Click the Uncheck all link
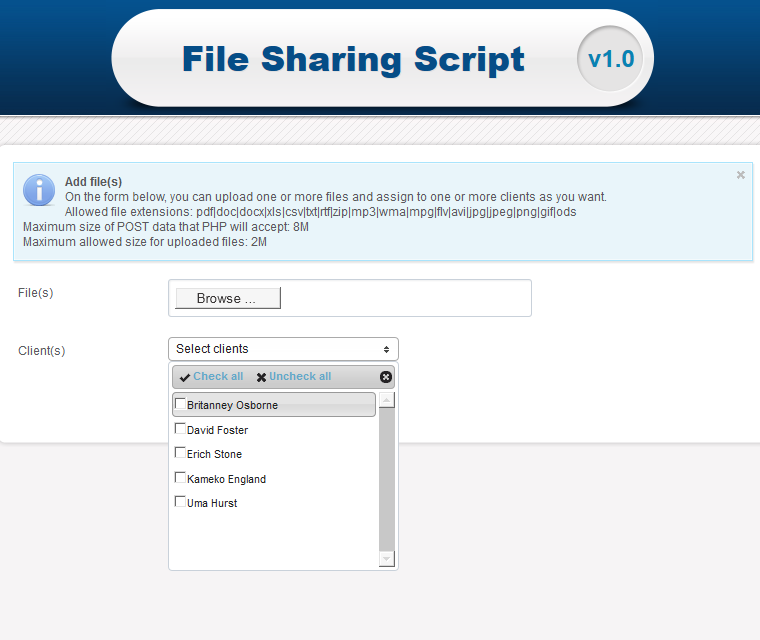Viewport: 760px width, 640px height. point(300,376)
